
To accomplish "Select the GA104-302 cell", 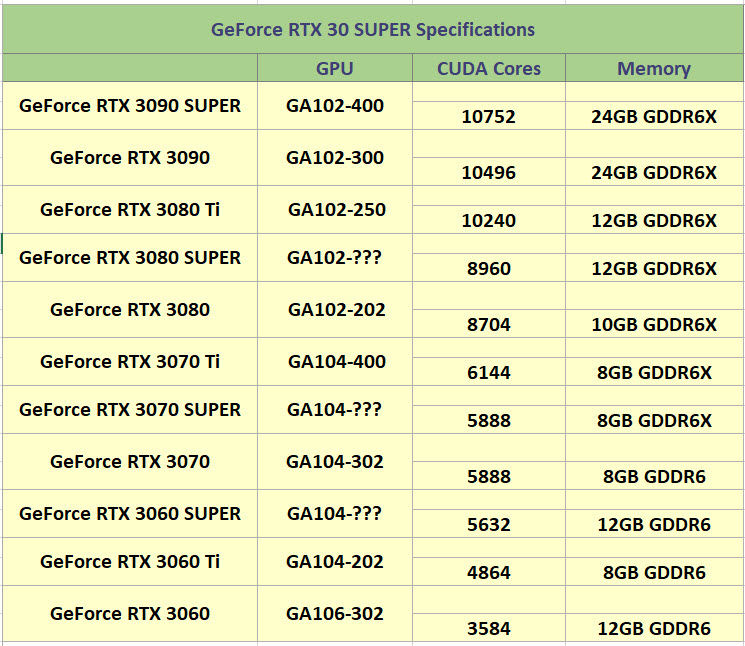I will pyautogui.click(x=334, y=462).
